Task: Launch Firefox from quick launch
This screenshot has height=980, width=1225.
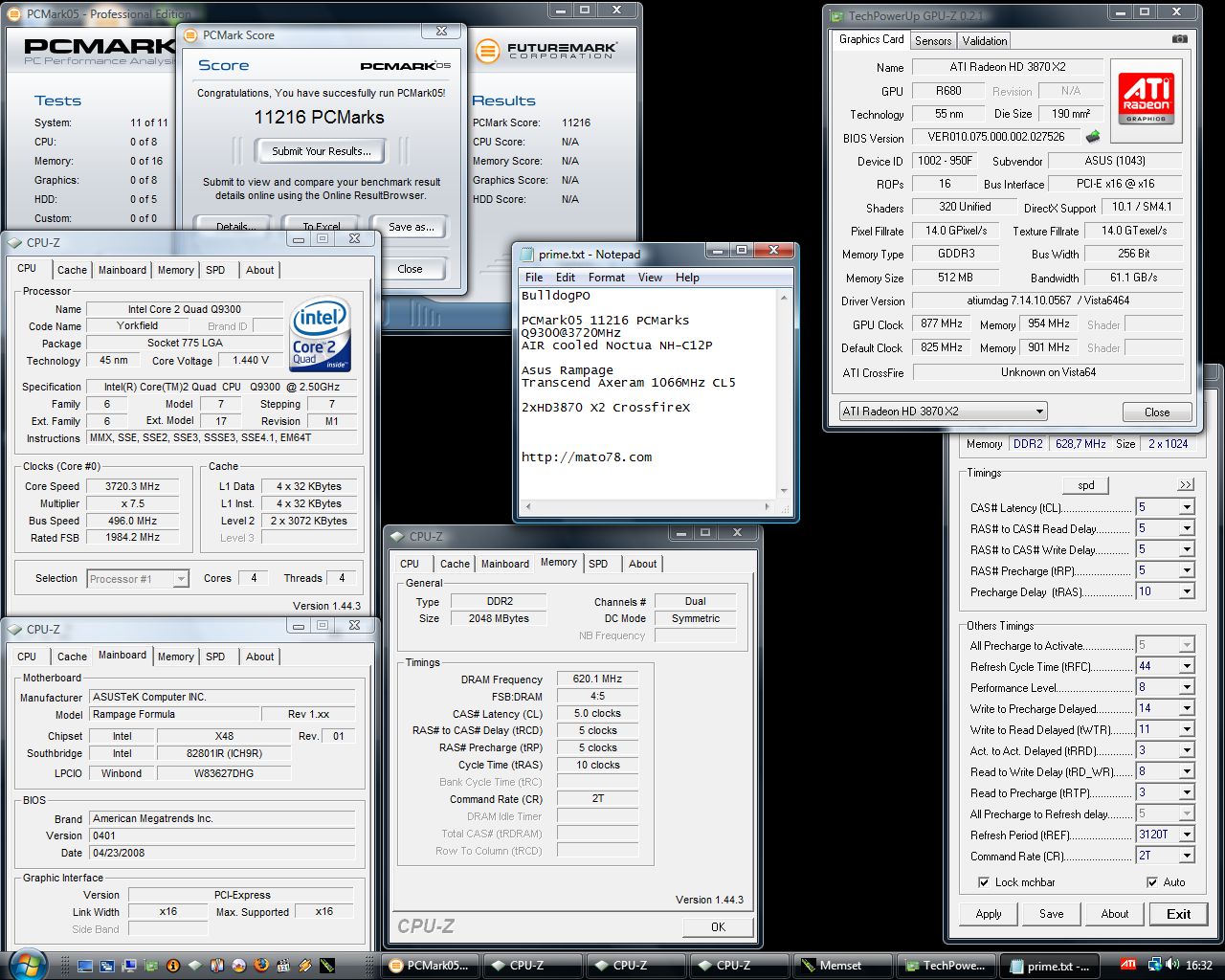Action: pyautogui.click(x=261, y=966)
